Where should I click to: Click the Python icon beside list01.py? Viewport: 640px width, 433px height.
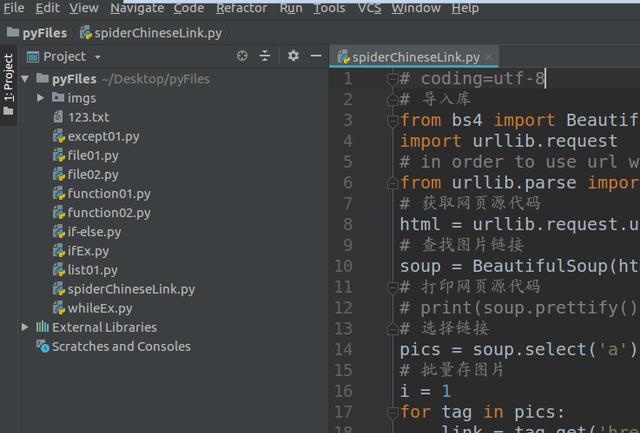[x=59, y=270]
